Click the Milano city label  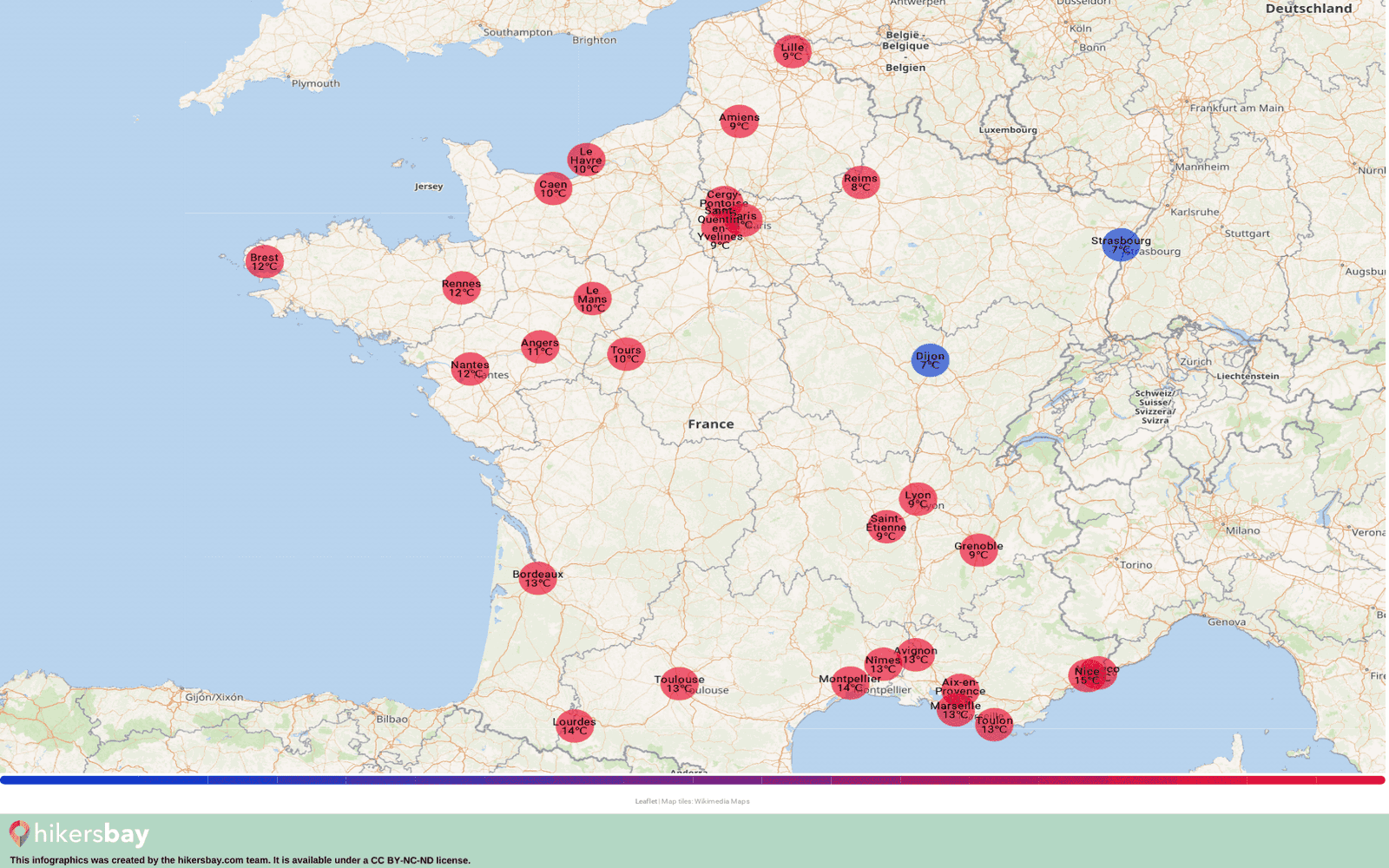pos(1242,530)
